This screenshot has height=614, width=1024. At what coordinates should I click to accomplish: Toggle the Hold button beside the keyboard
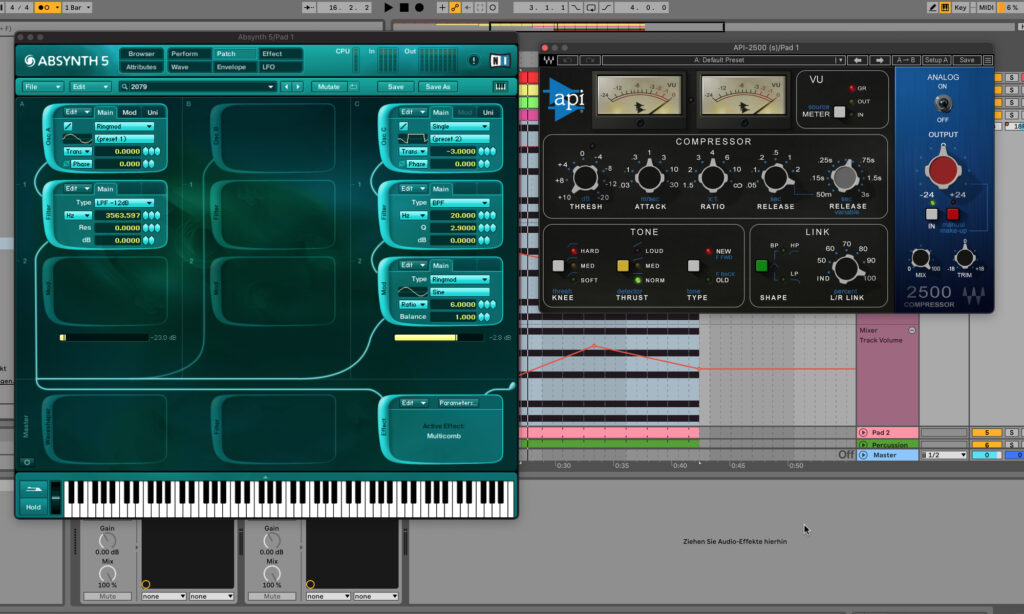[x=33, y=507]
